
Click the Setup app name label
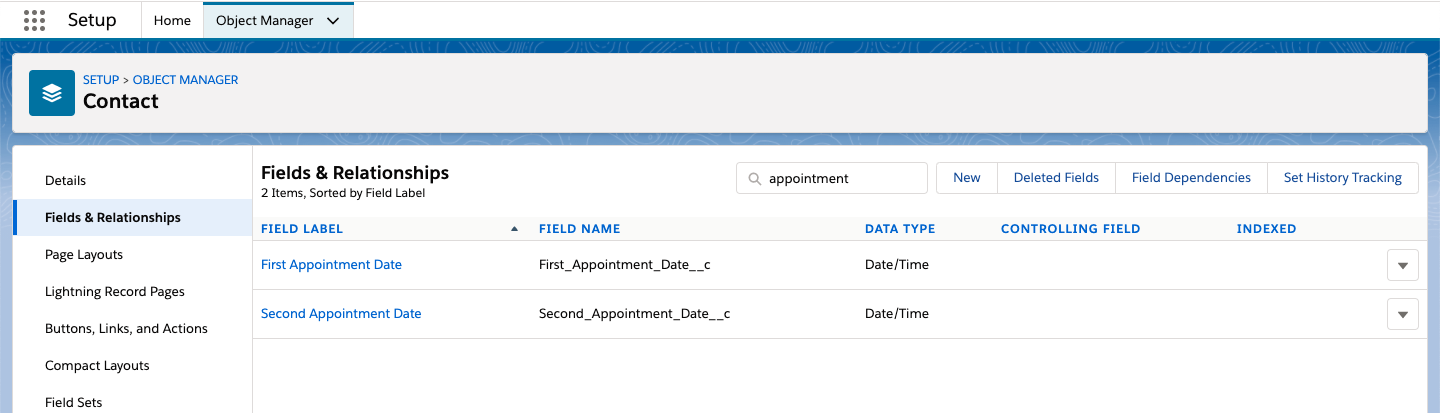[92, 20]
